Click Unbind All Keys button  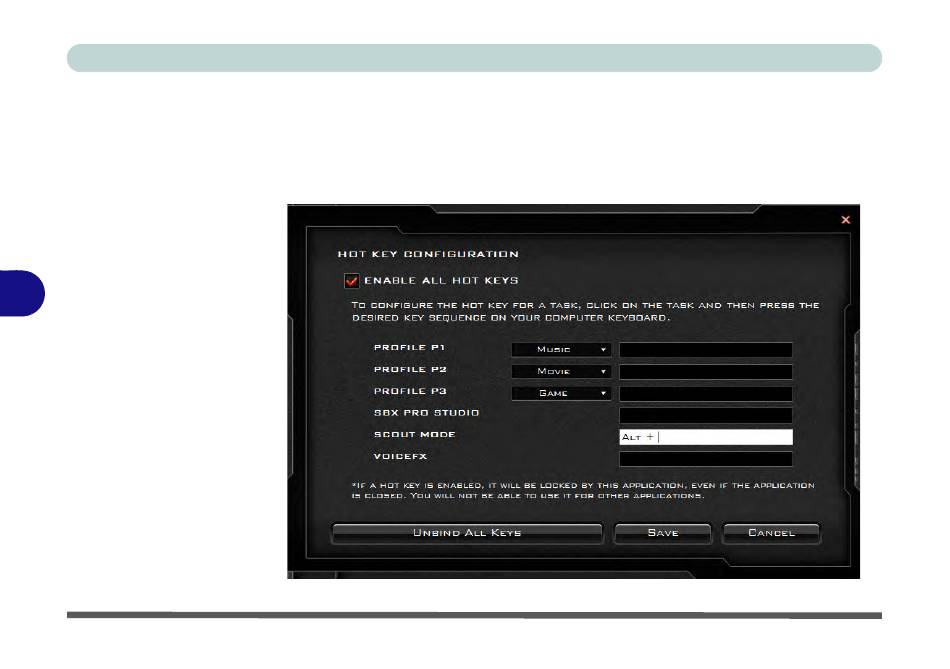click(x=467, y=533)
